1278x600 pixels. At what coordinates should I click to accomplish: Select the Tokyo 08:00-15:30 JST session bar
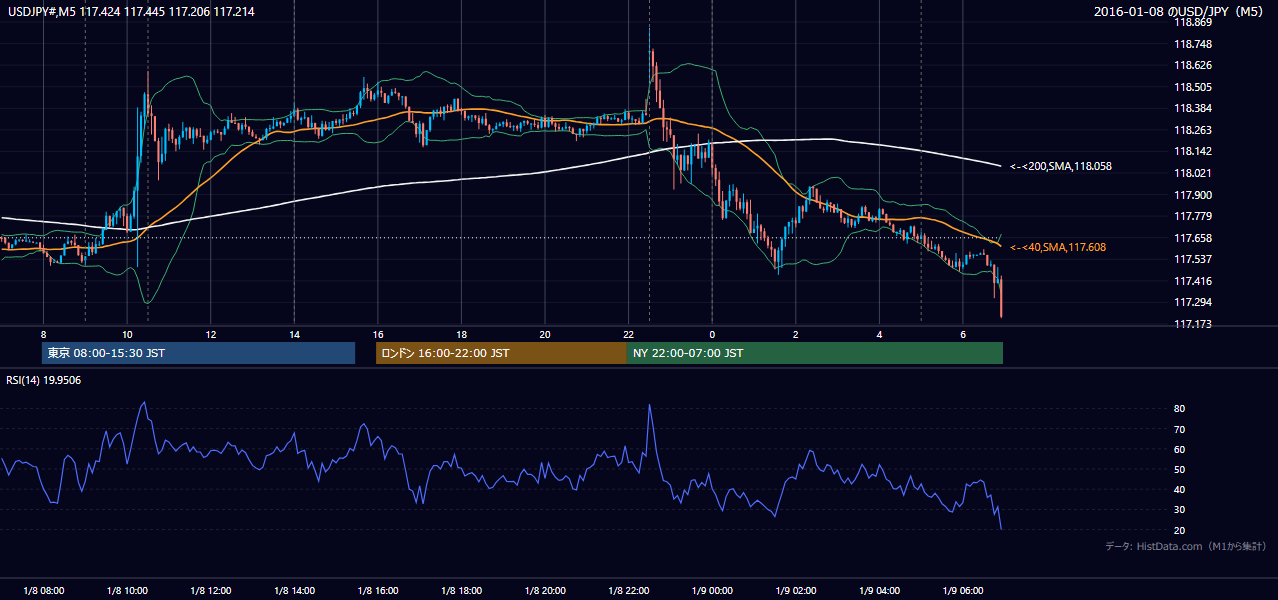[x=199, y=353]
